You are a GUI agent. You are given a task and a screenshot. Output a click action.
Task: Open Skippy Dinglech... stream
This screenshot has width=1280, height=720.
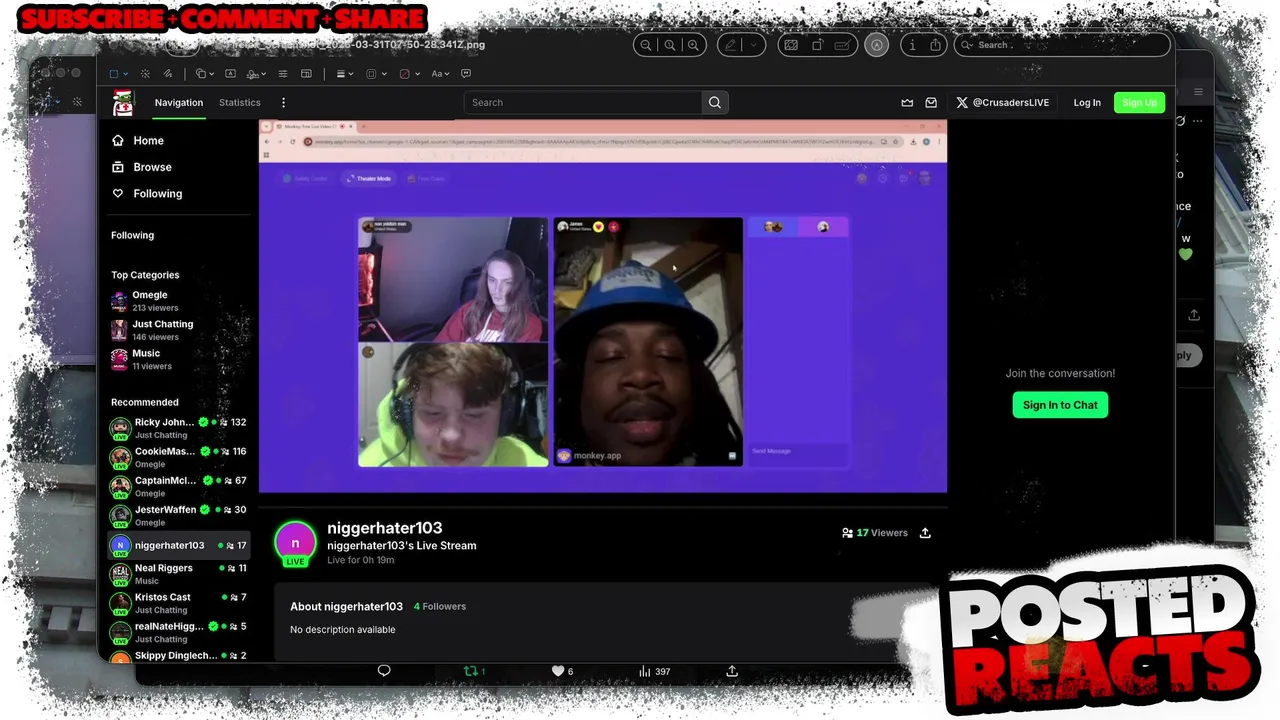click(x=178, y=656)
